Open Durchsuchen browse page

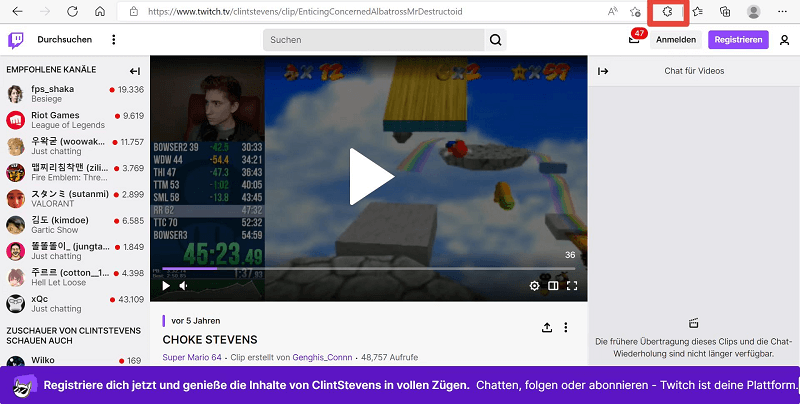(x=65, y=39)
